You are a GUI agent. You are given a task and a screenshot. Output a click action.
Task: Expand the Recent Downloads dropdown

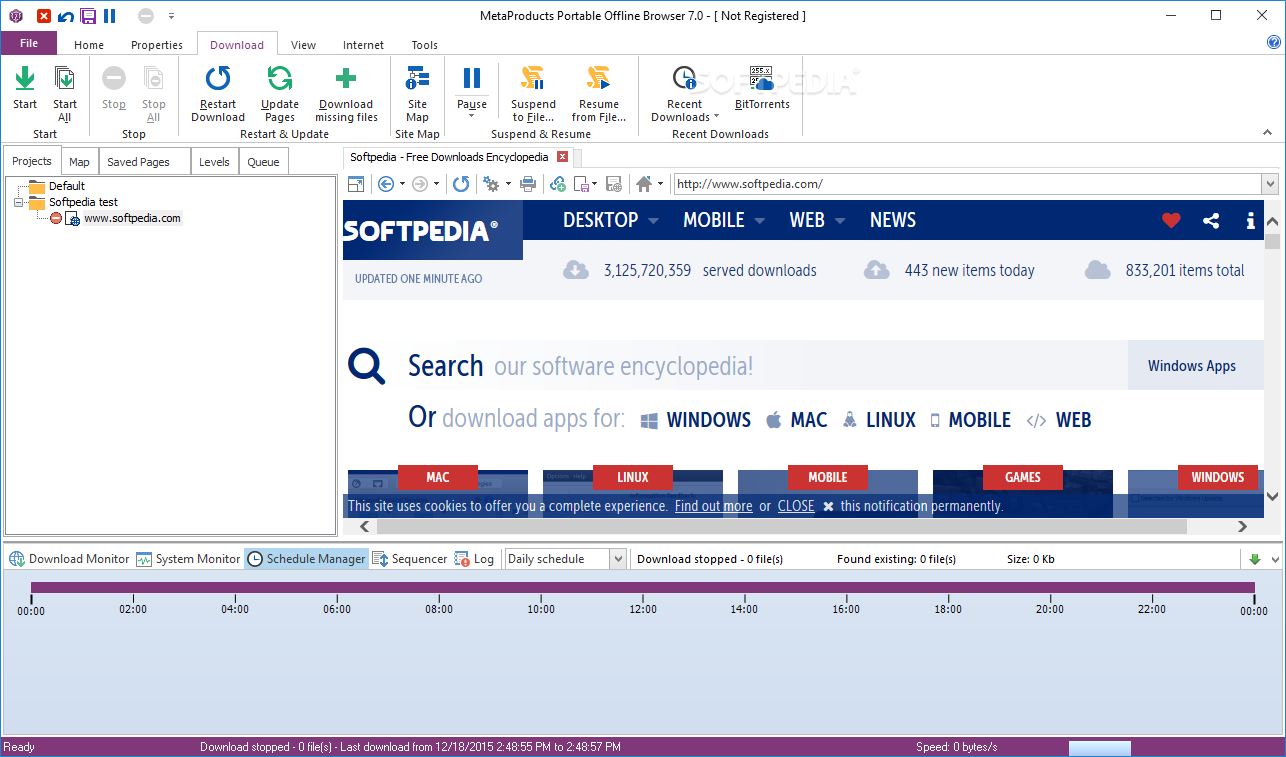click(x=716, y=118)
